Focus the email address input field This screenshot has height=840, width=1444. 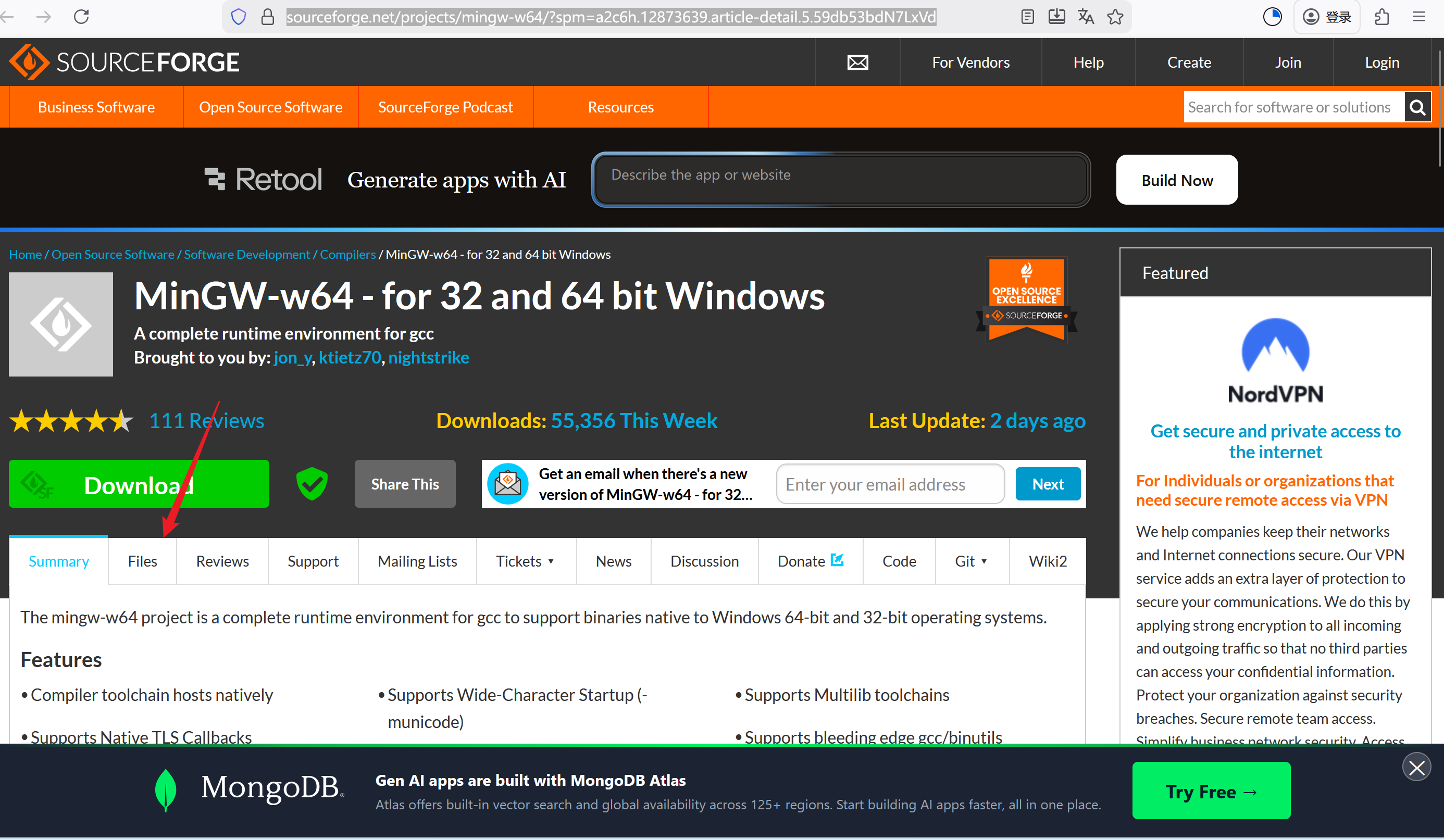click(890, 484)
